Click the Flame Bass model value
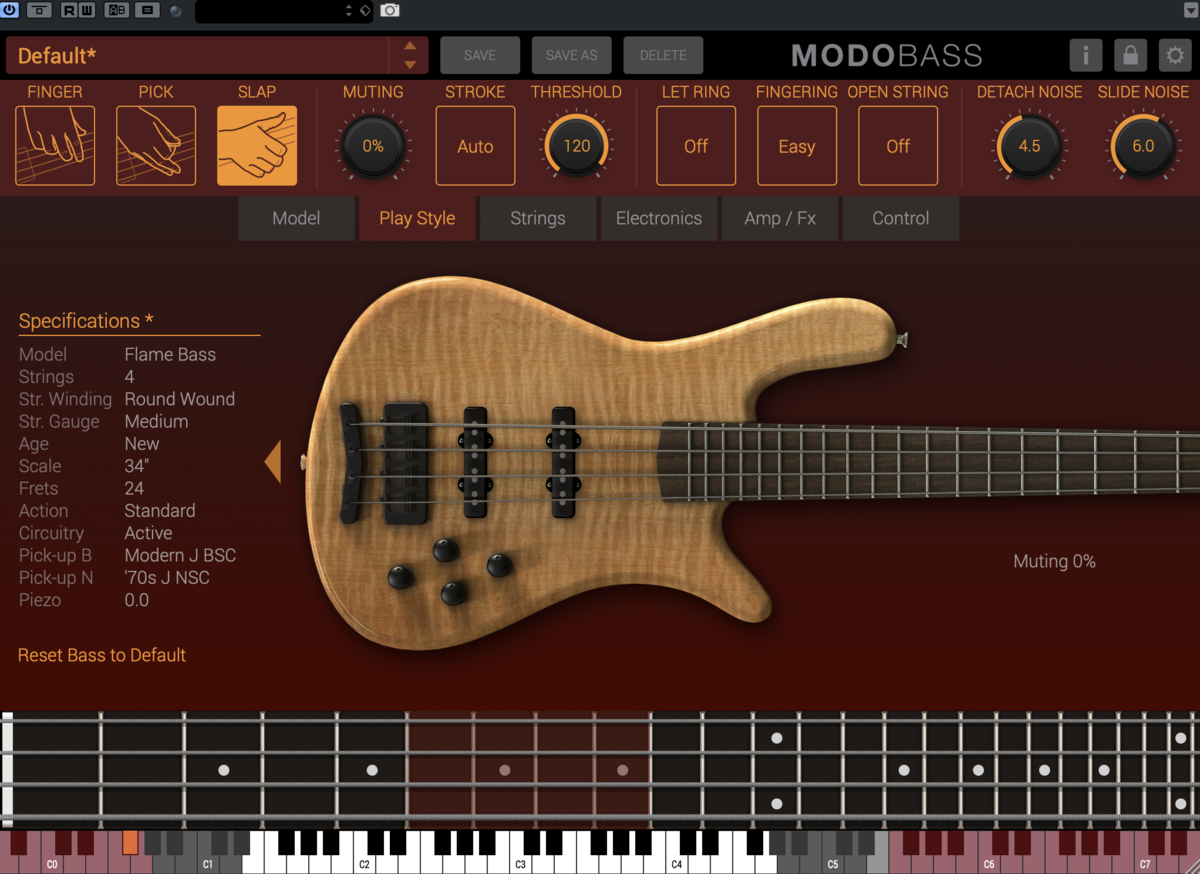 point(170,354)
